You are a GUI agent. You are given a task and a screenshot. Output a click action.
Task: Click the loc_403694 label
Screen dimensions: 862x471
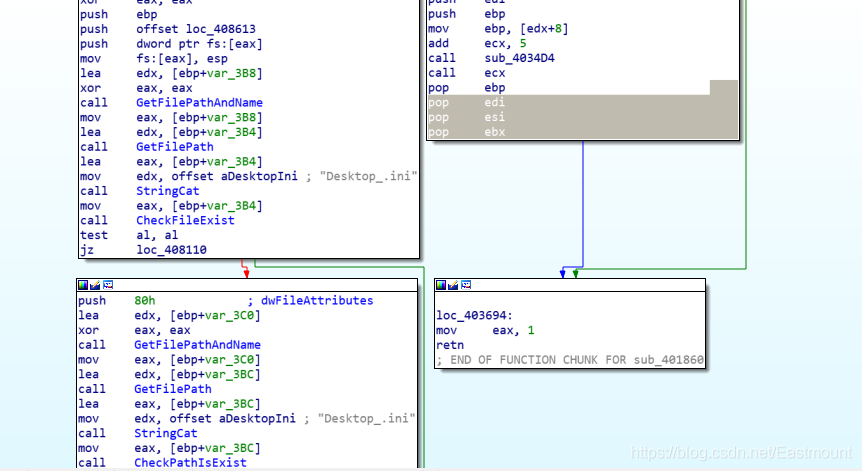(x=474, y=315)
